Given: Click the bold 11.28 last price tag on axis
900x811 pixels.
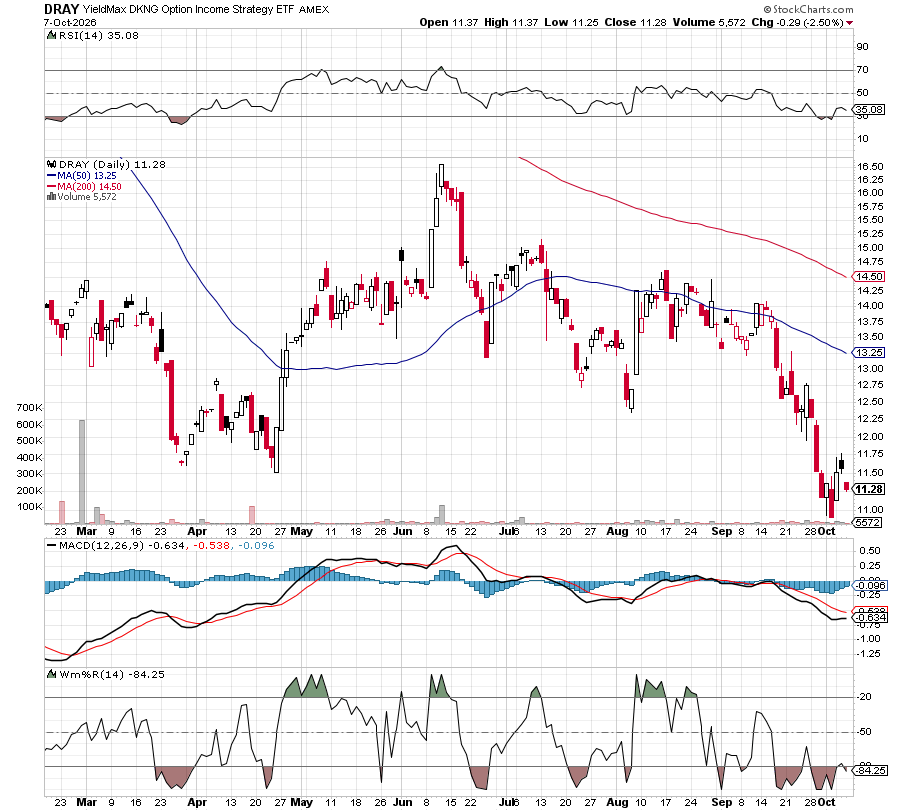Looking at the screenshot, I should click(870, 489).
